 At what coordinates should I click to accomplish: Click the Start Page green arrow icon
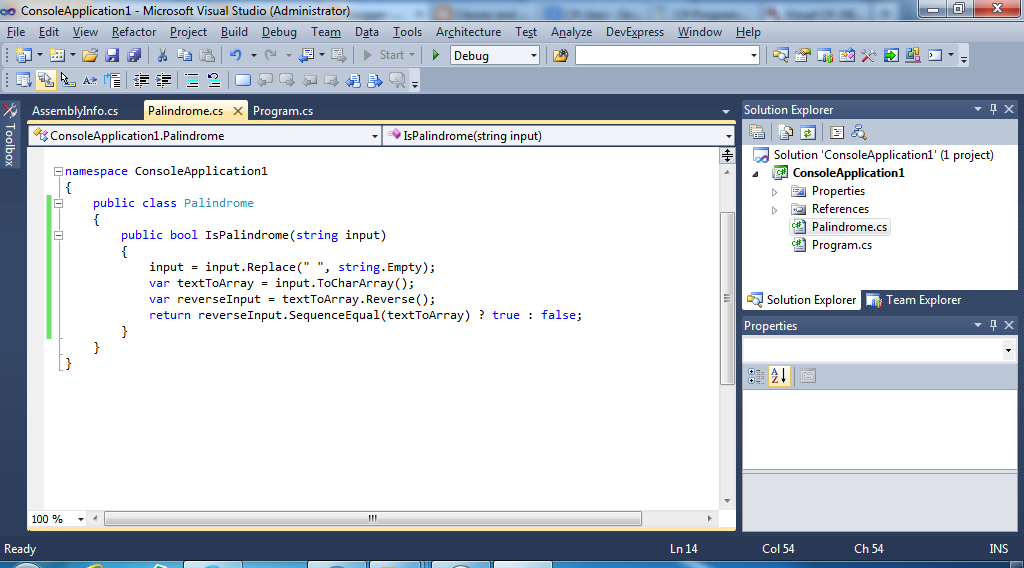[891, 55]
